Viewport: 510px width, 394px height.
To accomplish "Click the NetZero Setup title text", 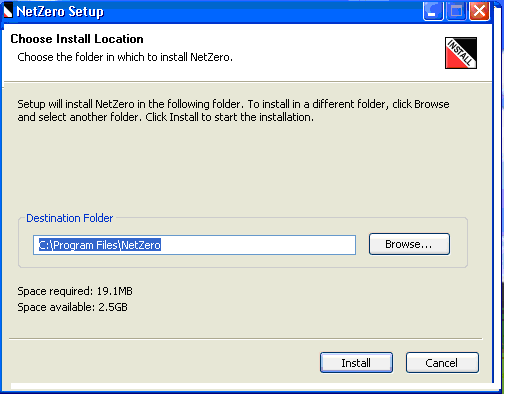I will [x=60, y=12].
